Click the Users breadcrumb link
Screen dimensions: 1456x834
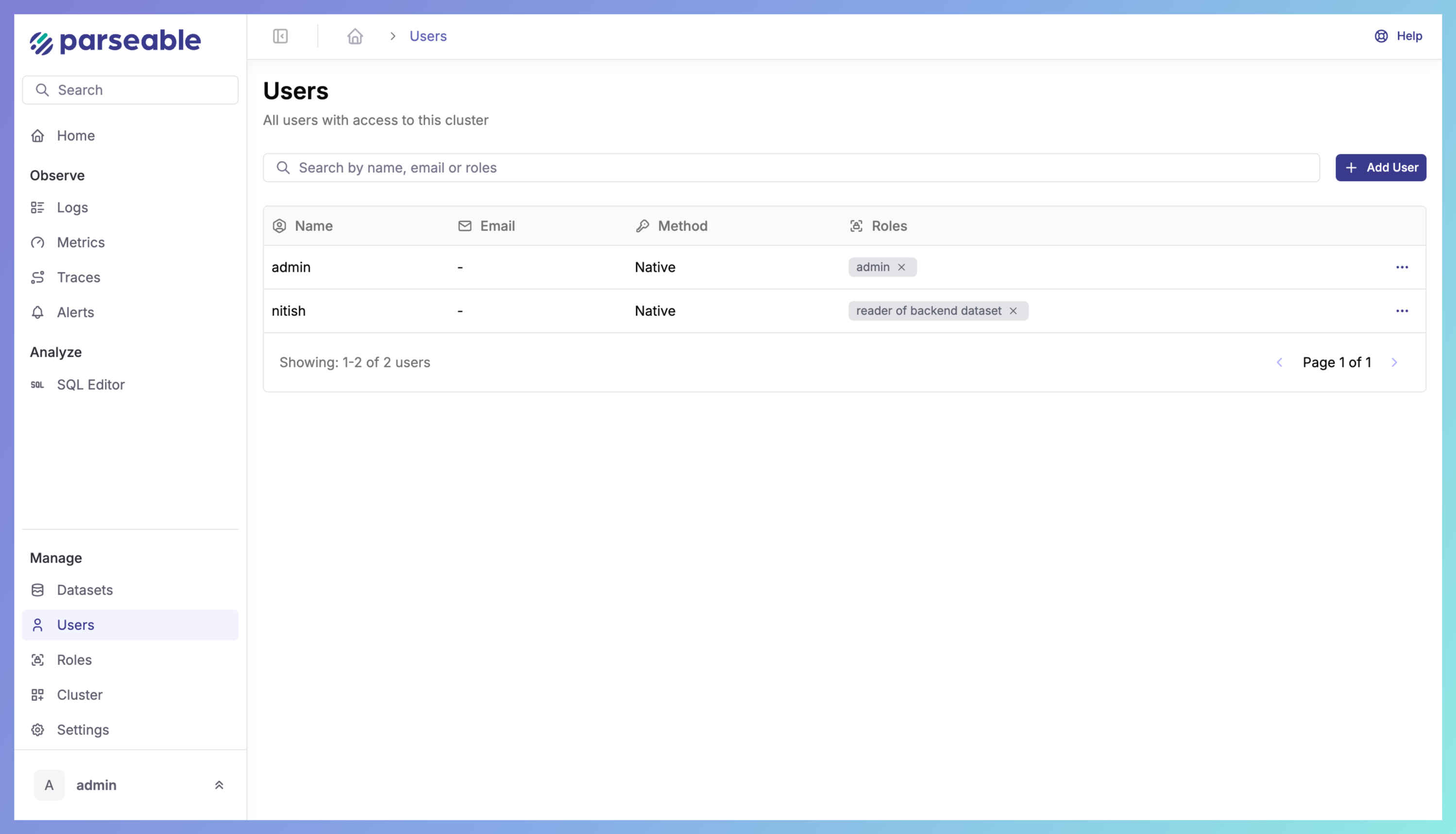pos(427,36)
